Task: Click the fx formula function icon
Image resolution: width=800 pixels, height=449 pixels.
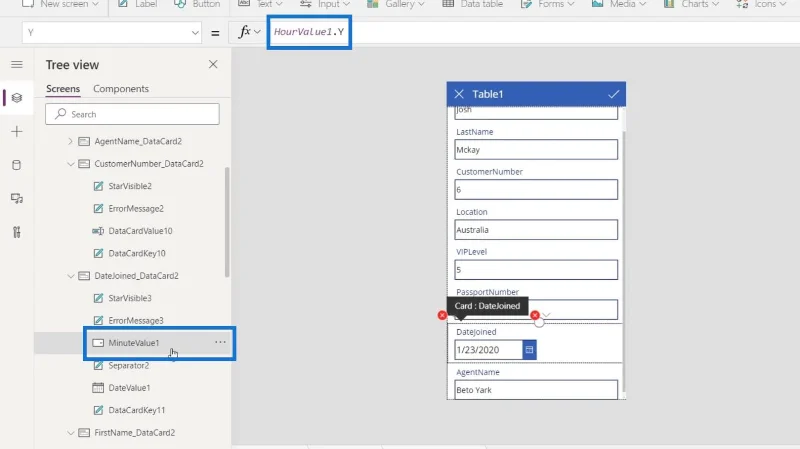Action: [x=244, y=32]
